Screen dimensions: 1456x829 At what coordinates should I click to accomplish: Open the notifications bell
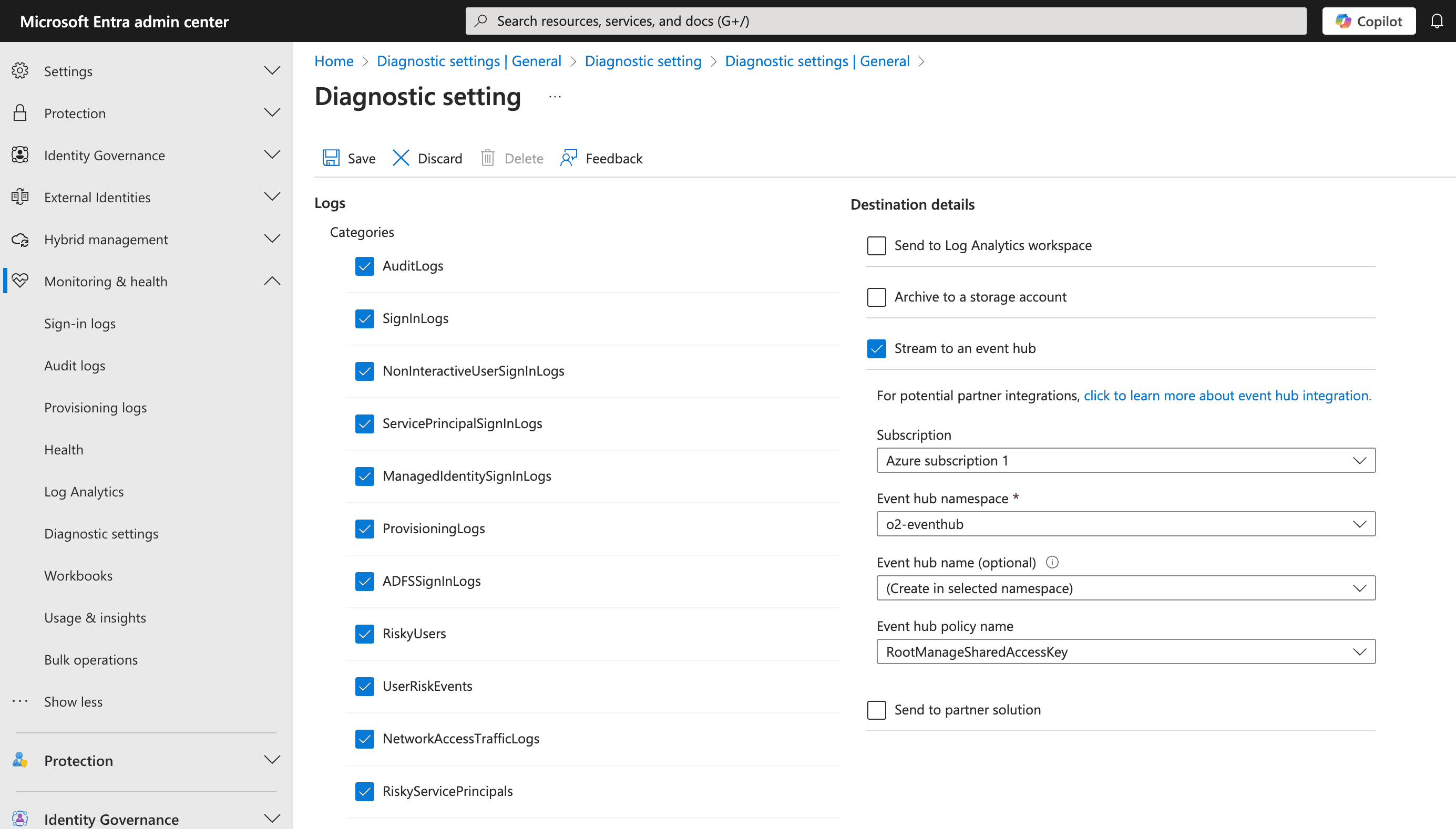tap(1437, 20)
